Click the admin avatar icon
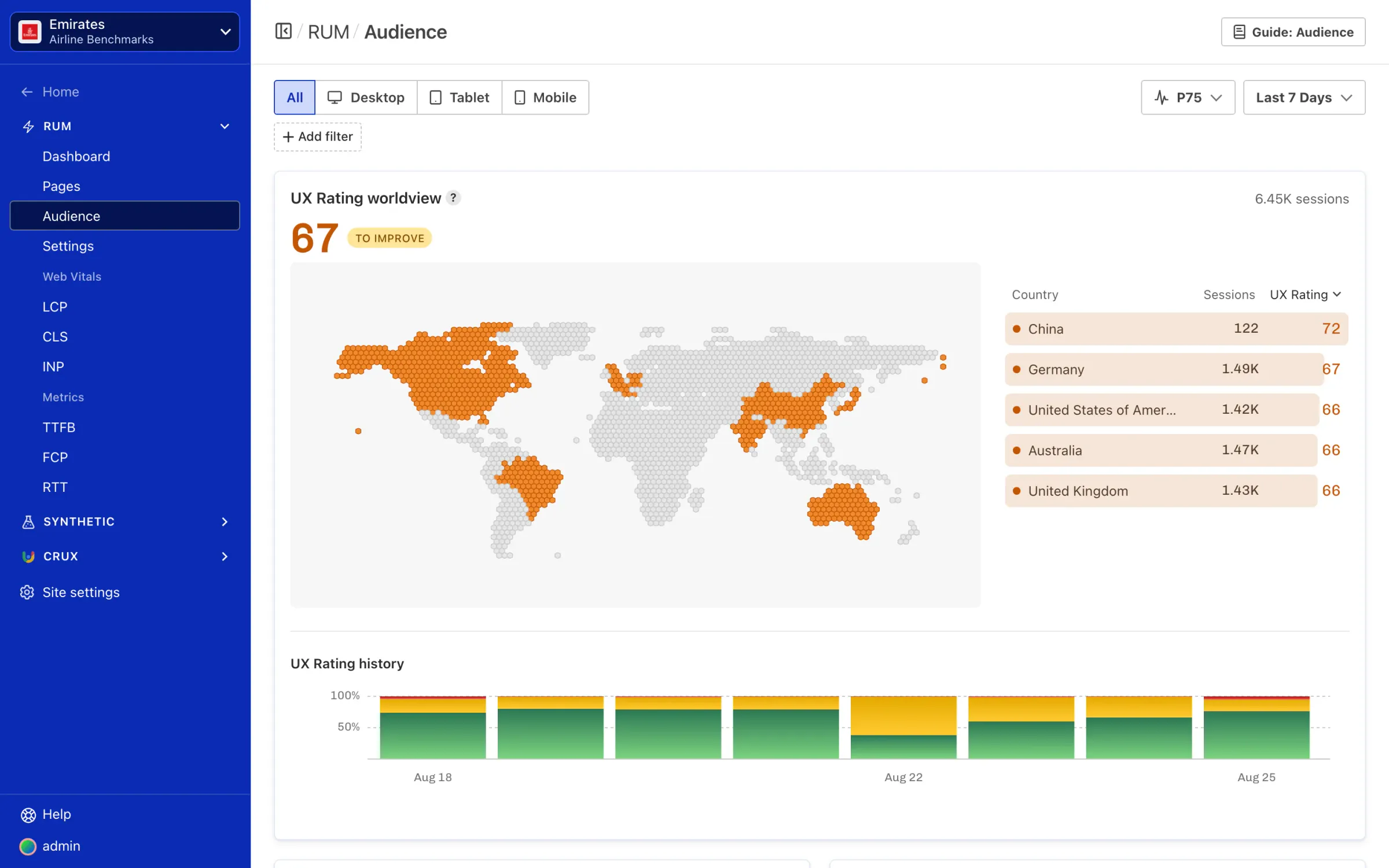1389x868 pixels. point(28,847)
